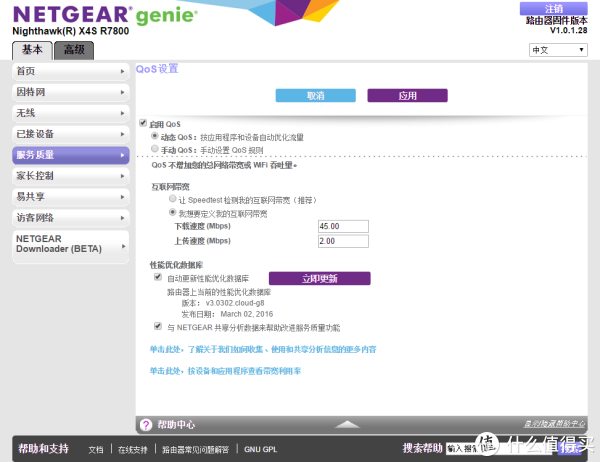
Task: Select Speedtest bandwidth detection radio button
Action: pyautogui.click(x=173, y=199)
